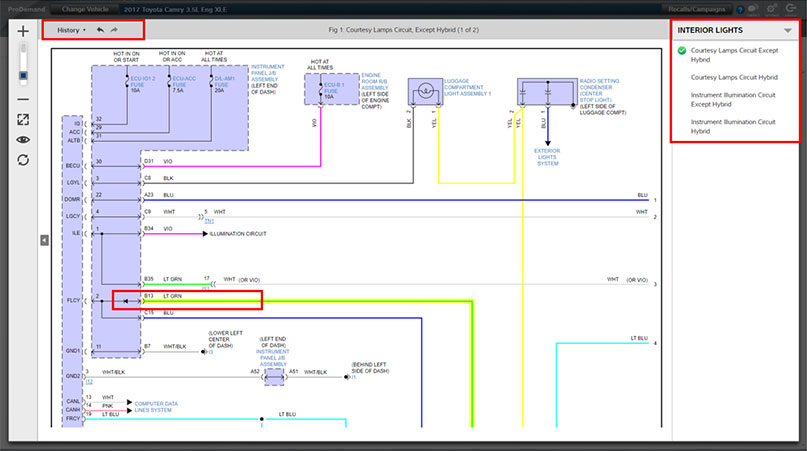
Task: Click the DOMR terminal label
Action: point(72,199)
